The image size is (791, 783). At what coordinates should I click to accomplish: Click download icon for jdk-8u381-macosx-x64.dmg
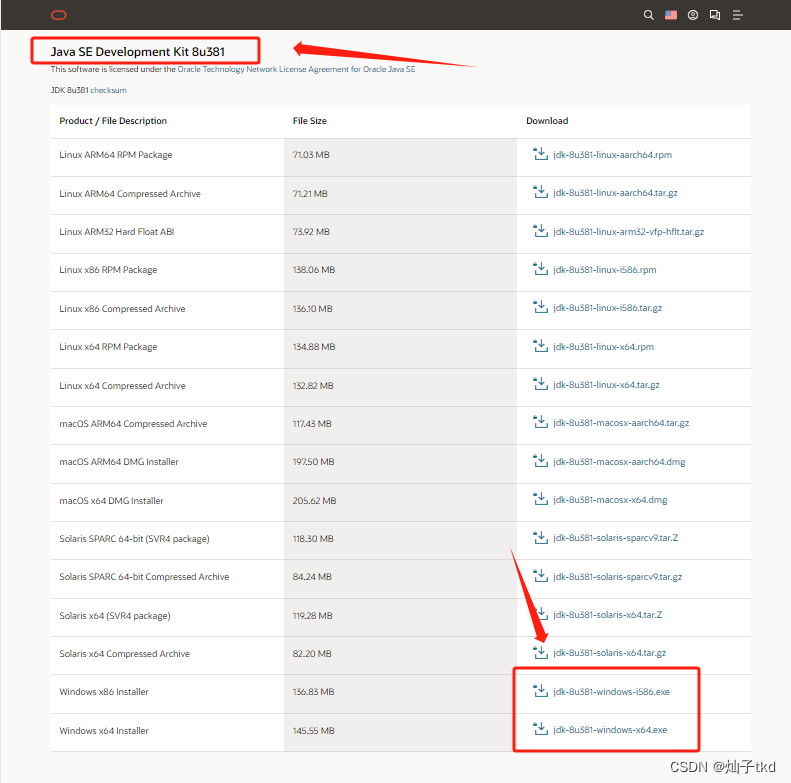[x=540, y=499]
